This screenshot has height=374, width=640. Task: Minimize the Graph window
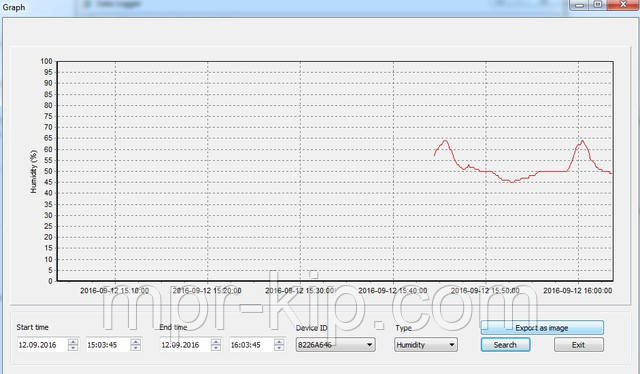pyautogui.click(x=579, y=5)
